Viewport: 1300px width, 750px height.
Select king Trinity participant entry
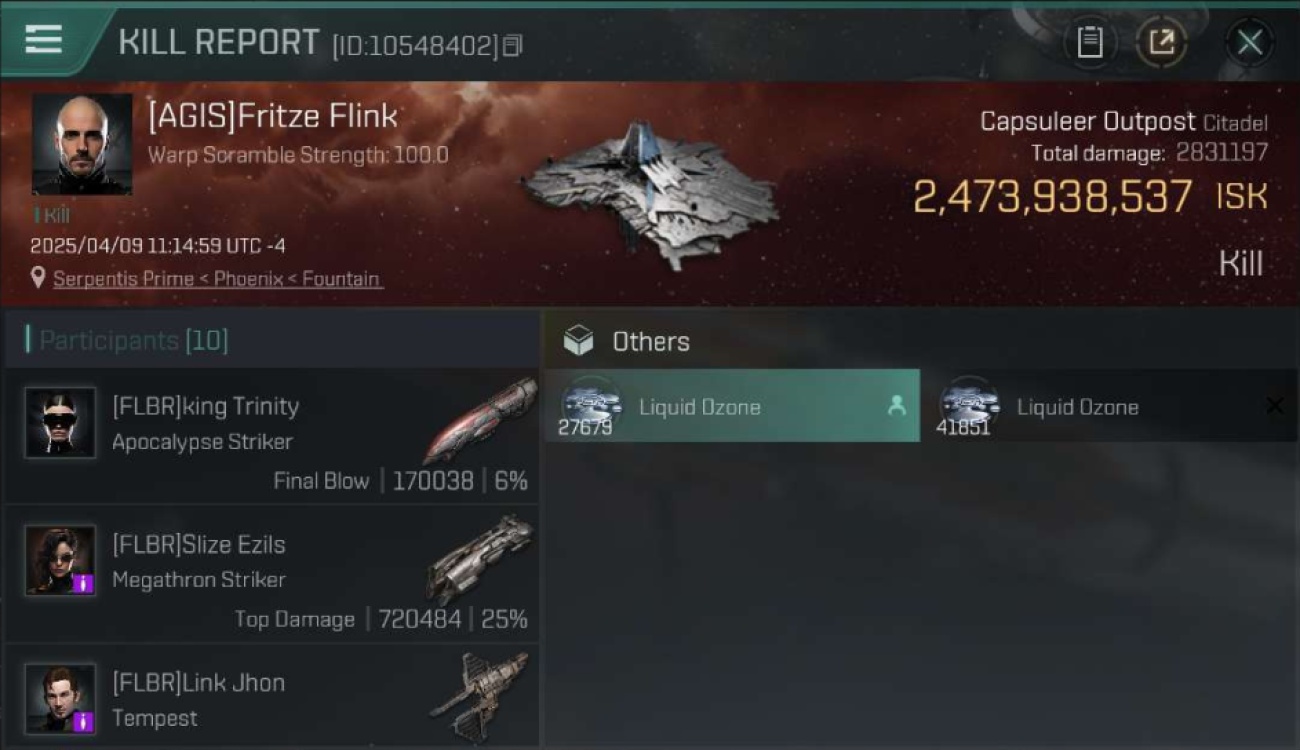[272, 435]
